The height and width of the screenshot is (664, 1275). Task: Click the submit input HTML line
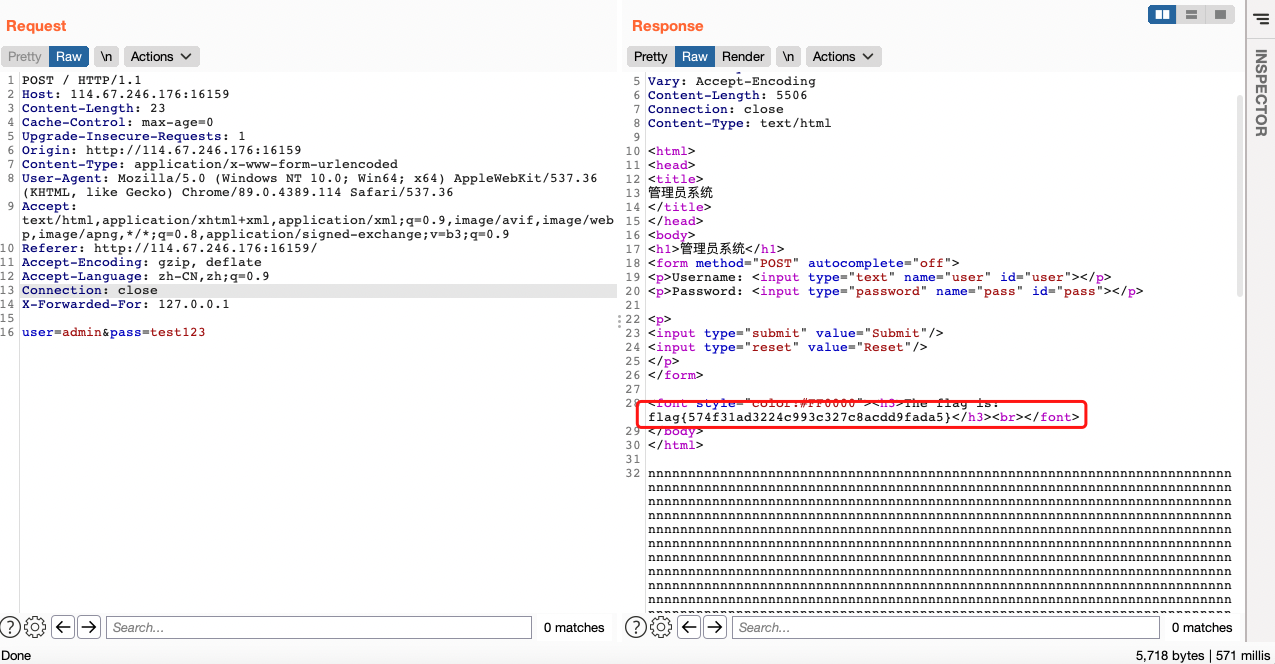(x=795, y=333)
